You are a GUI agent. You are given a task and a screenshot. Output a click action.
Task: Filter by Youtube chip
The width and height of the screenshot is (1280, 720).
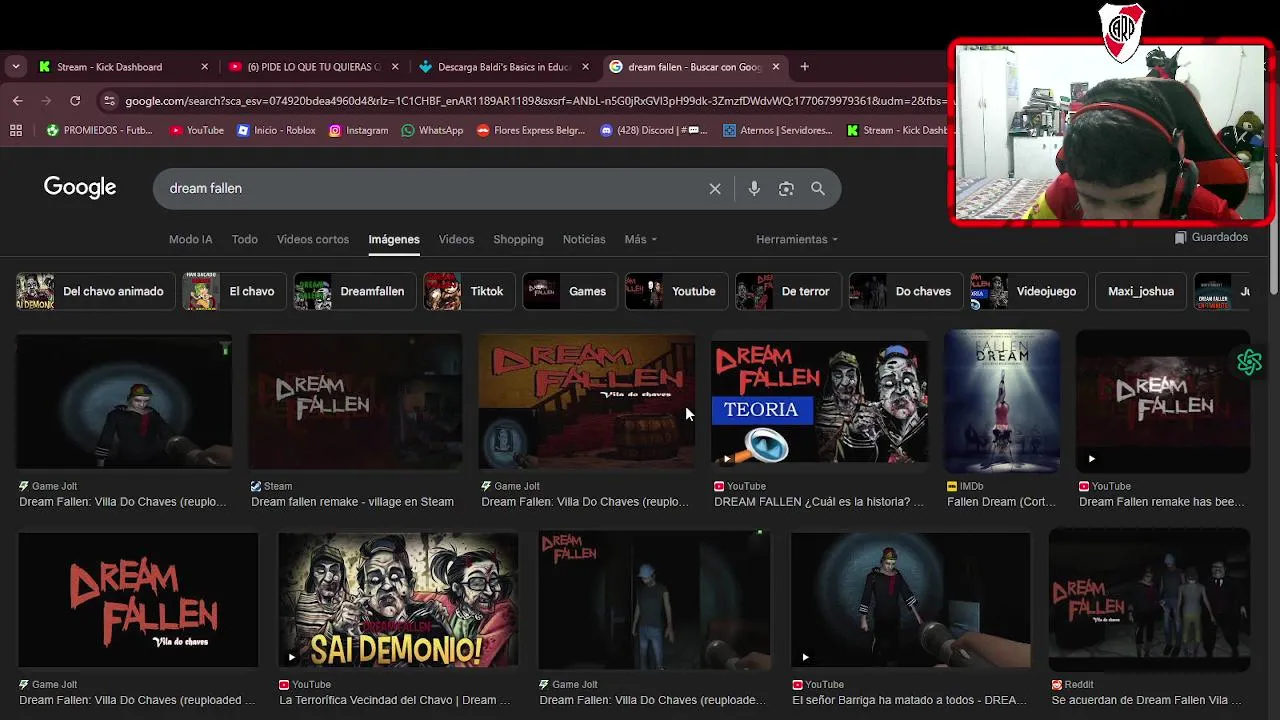[676, 291]
